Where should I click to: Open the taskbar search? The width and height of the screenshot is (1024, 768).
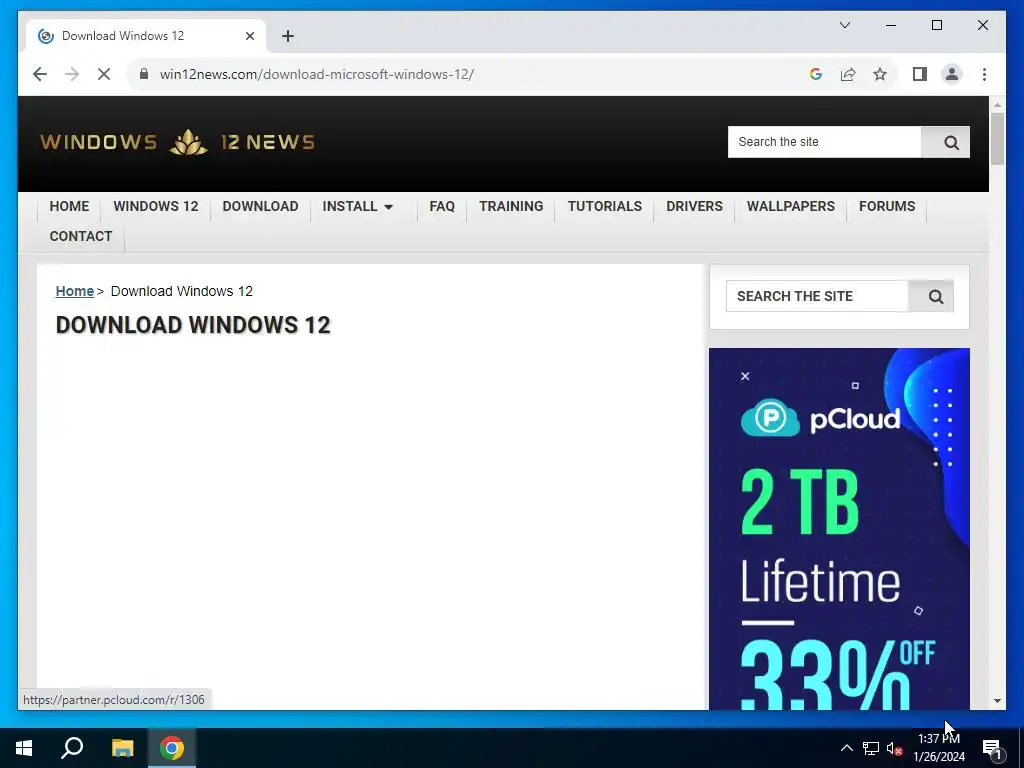point(72,748)
